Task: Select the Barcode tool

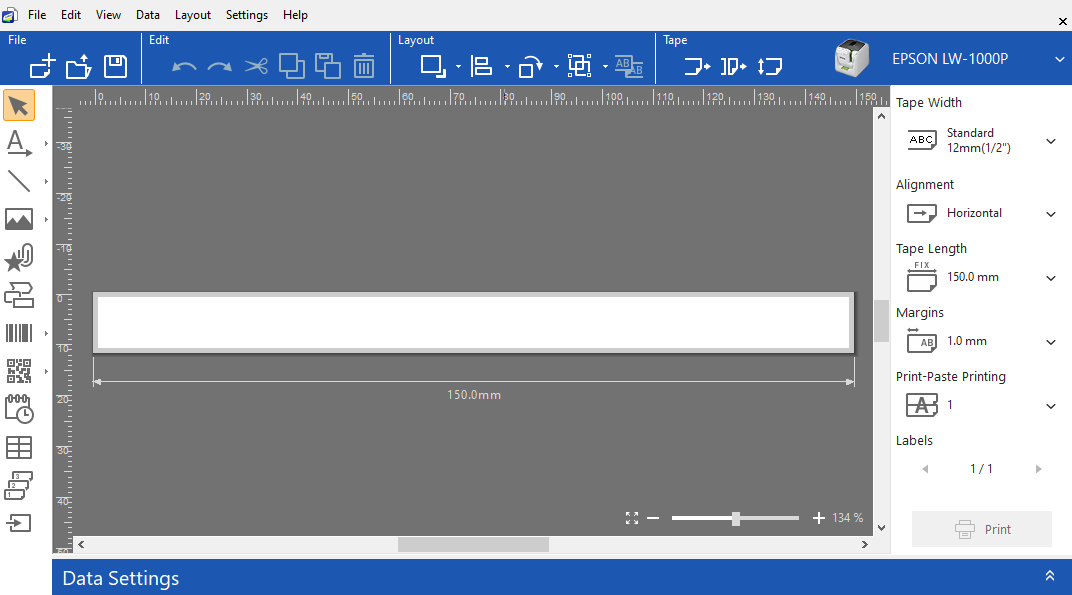Action: [18, 334]
